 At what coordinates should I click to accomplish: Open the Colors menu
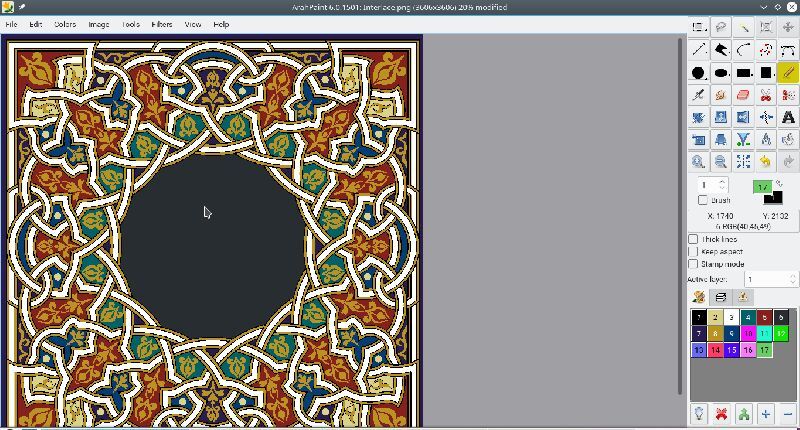click(65, 24)
